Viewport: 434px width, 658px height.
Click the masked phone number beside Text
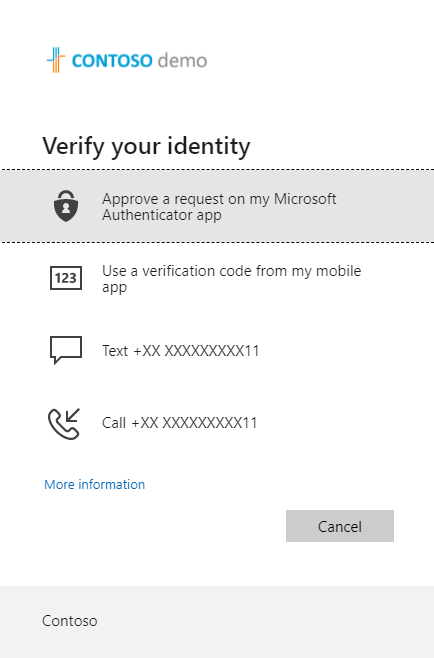point(196,350)
